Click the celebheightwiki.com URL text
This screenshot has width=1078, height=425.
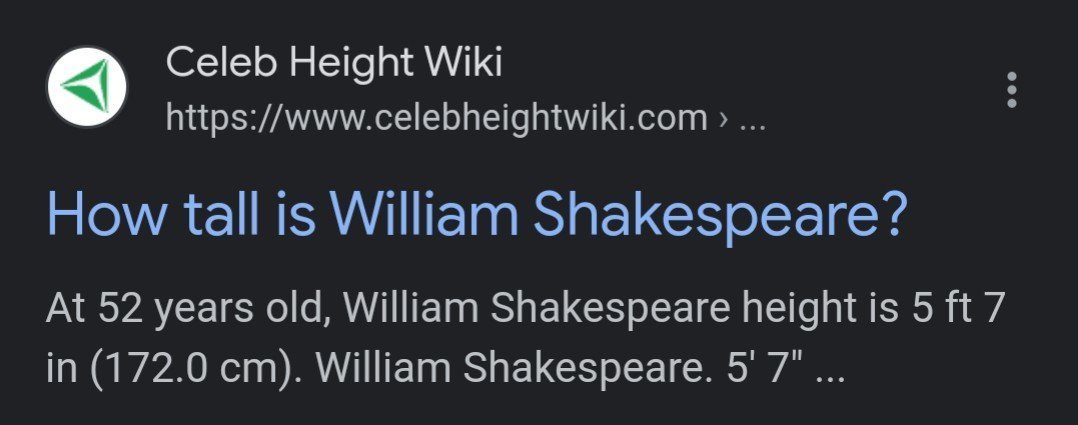pyautogui.click(x=437, y=118)
